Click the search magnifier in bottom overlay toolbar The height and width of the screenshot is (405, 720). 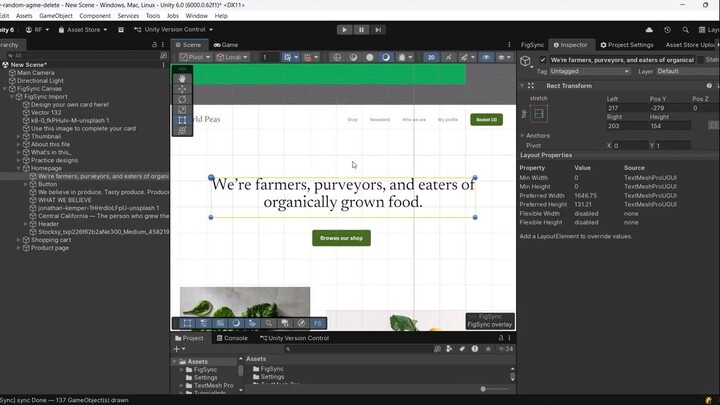(x=269, y=323)
